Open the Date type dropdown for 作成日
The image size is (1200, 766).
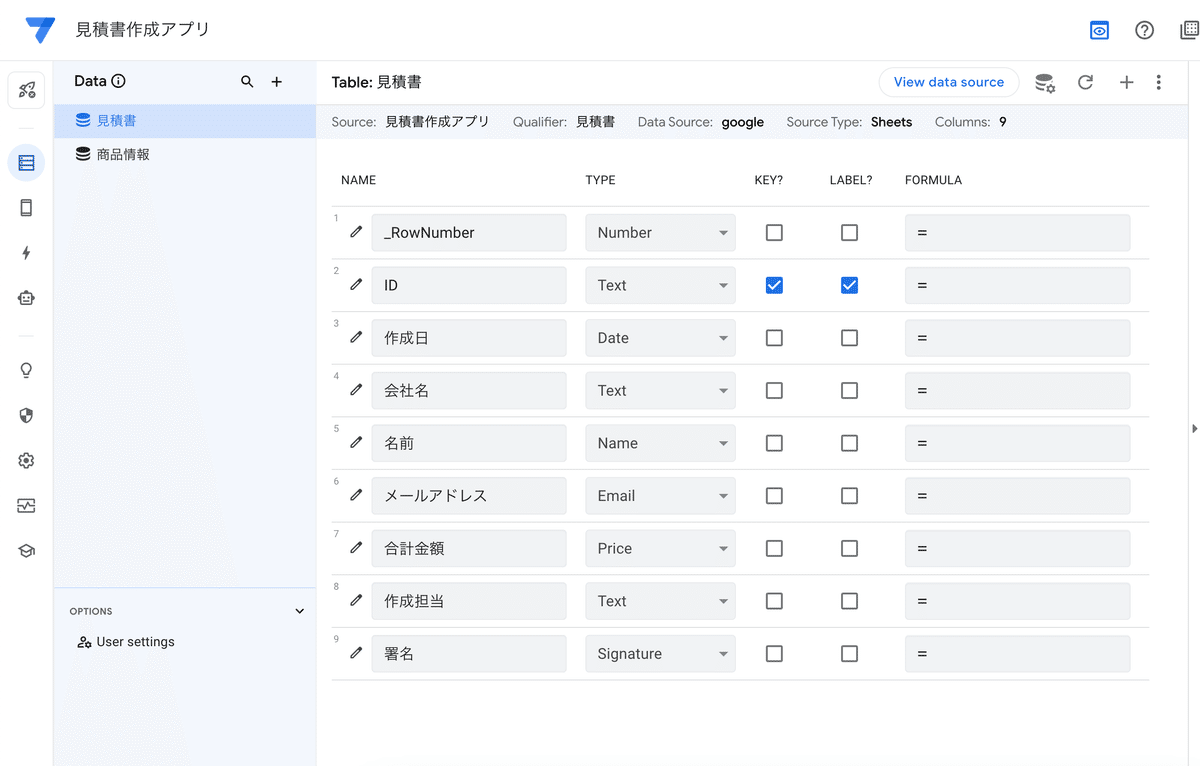(x=660, y=338)
